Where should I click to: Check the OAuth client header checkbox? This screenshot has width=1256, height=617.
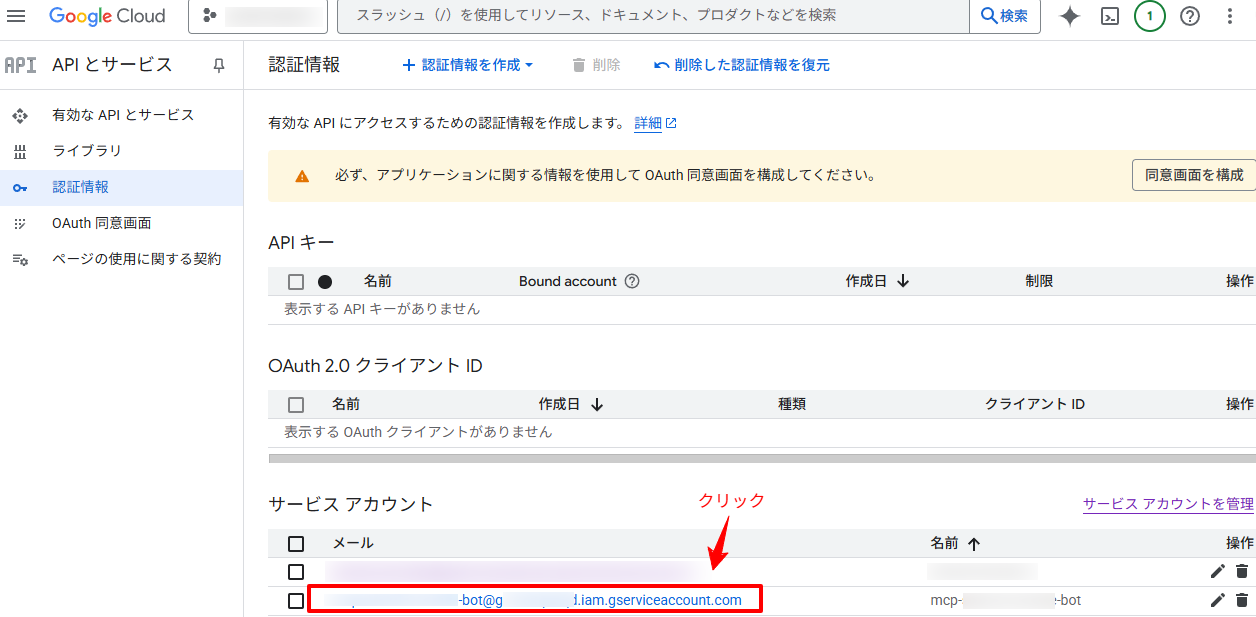(296, 405)
